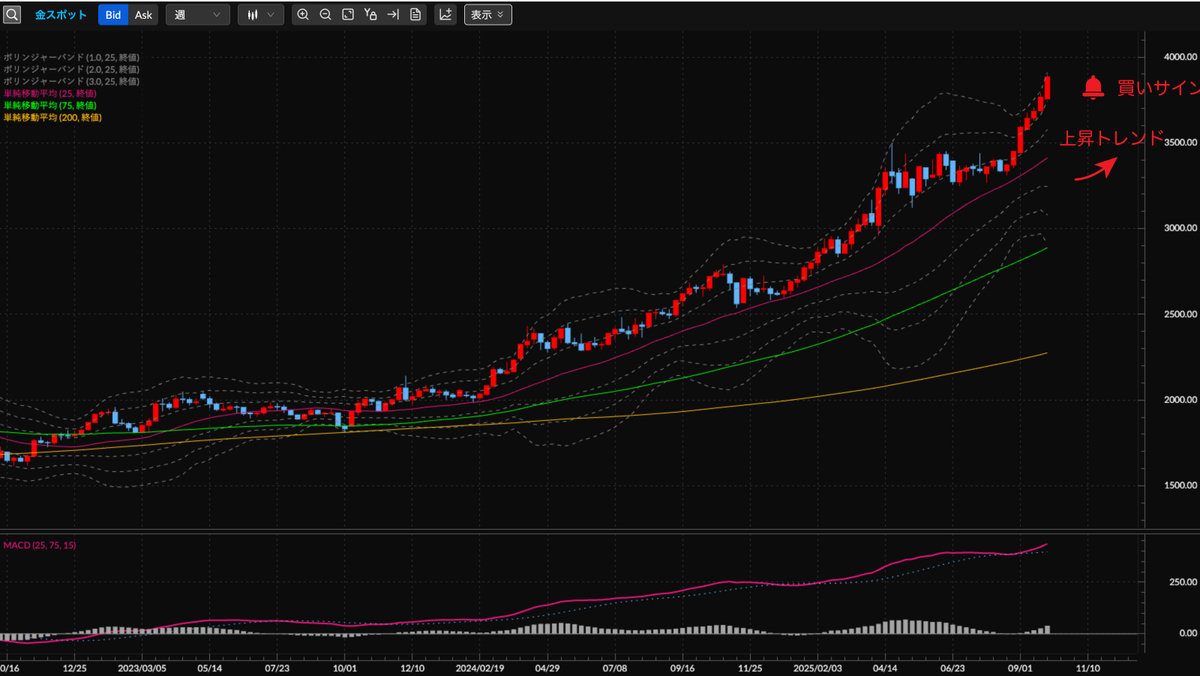Jump to latest candle arrow icon
This screenshot has width=1200, height=676.
[393, 15]
